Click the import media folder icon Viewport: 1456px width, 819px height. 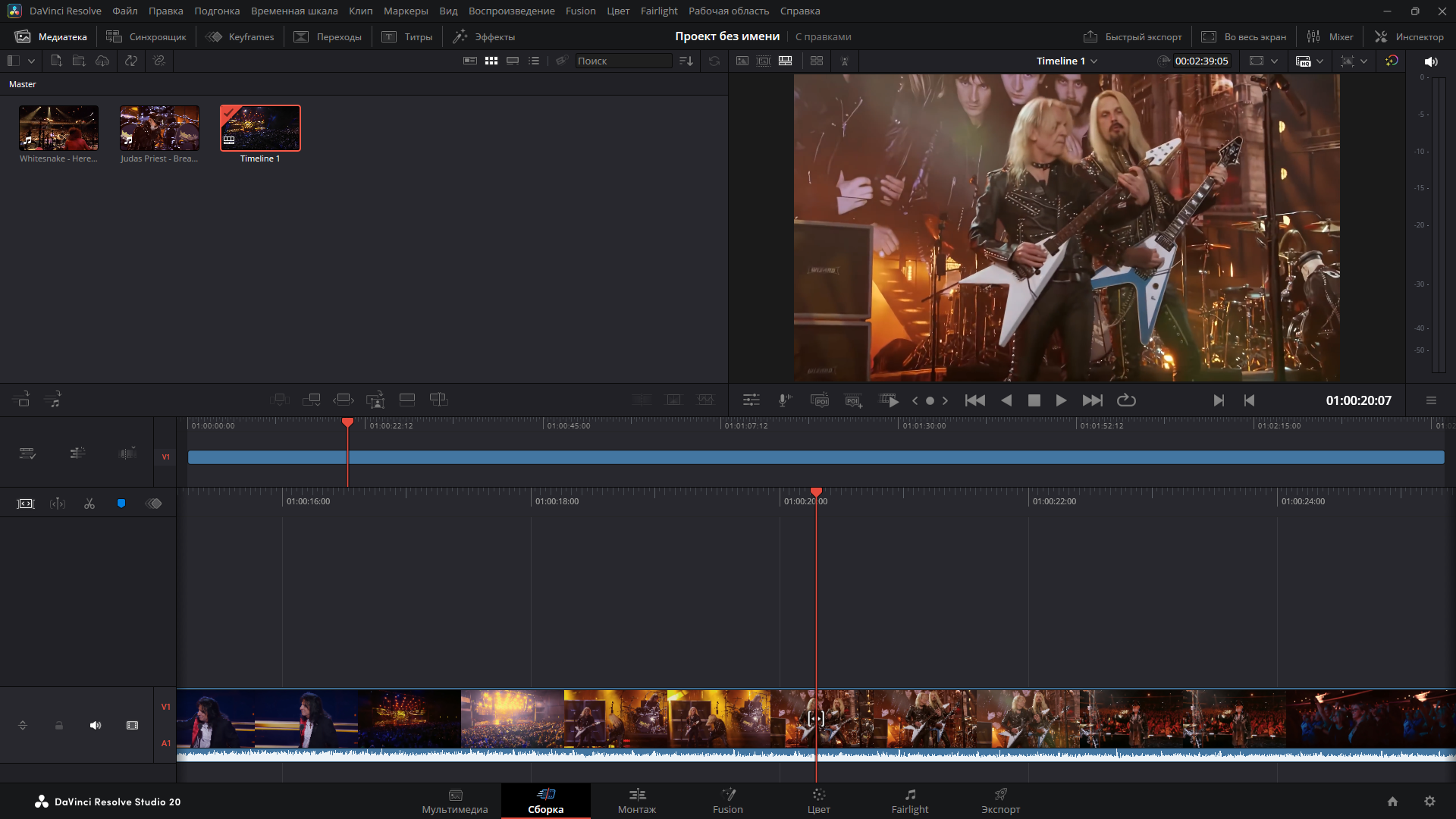(x=79, y=61)
